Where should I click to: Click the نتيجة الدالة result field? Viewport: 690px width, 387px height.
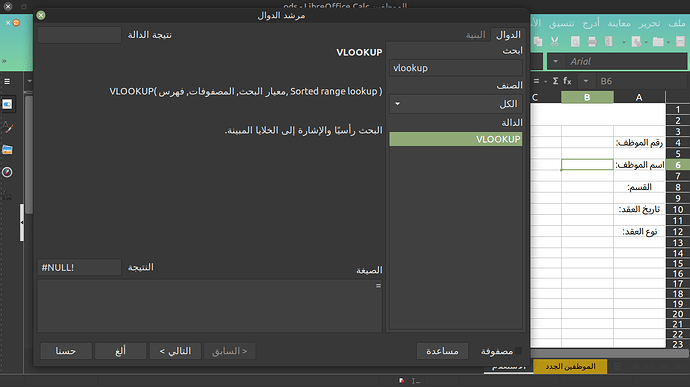point(79,35)
